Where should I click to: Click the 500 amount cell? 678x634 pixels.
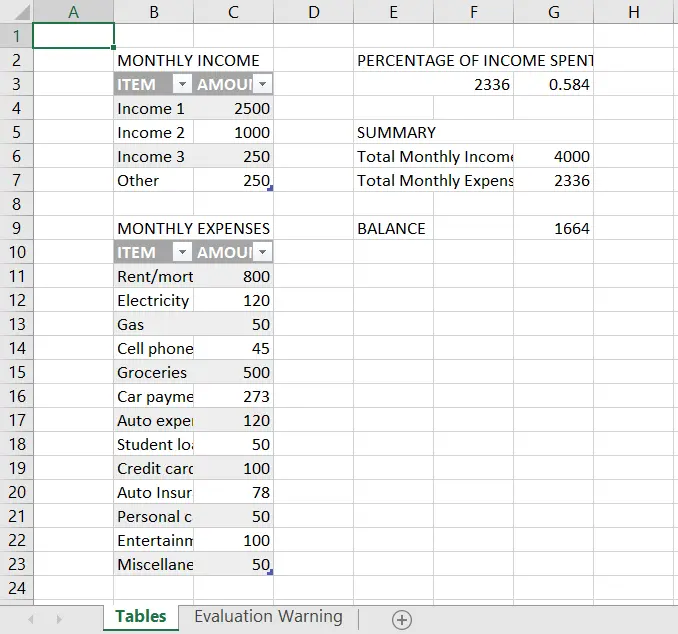pos(233,372)
